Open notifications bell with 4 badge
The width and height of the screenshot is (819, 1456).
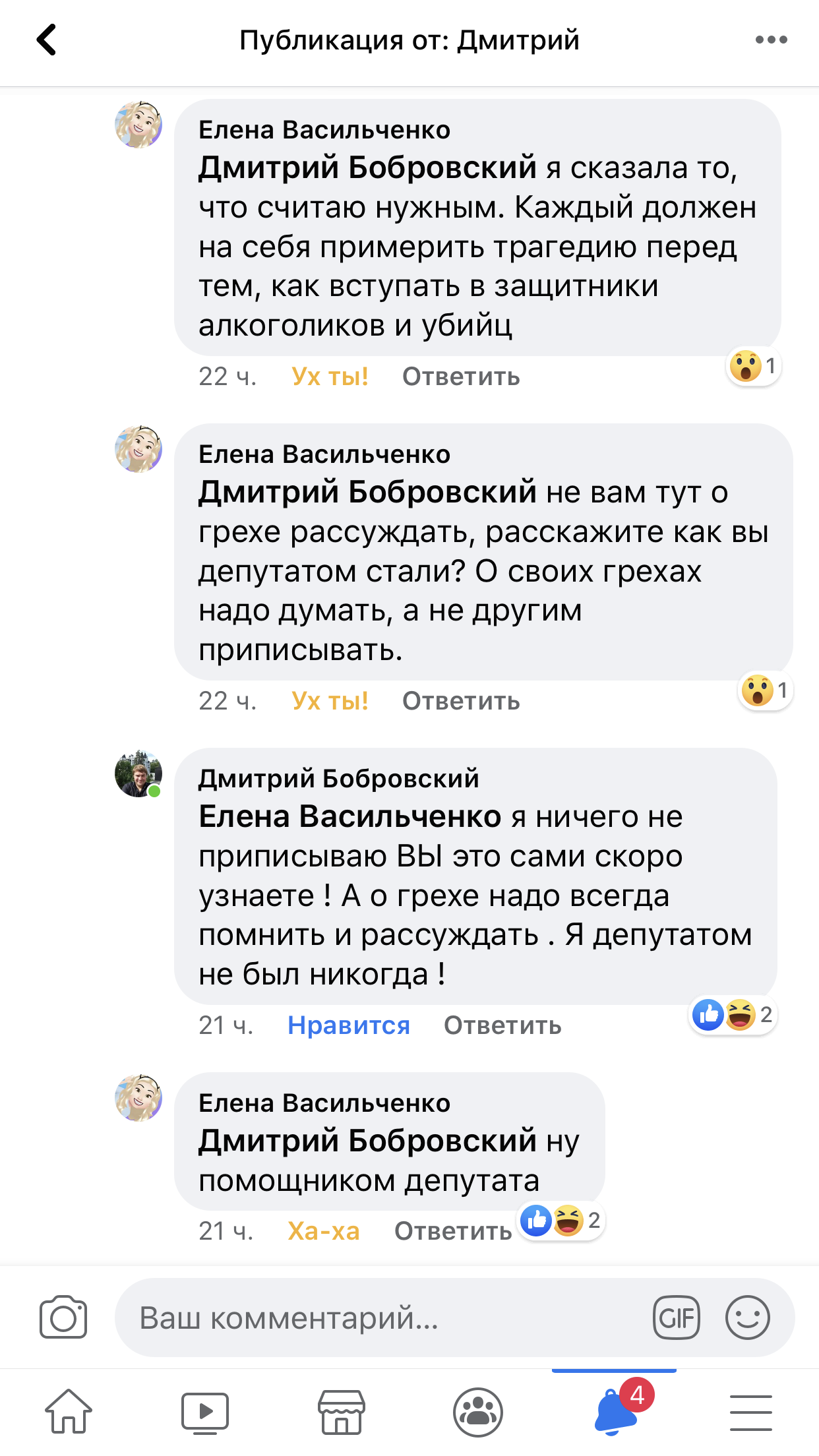(616, 1411)
